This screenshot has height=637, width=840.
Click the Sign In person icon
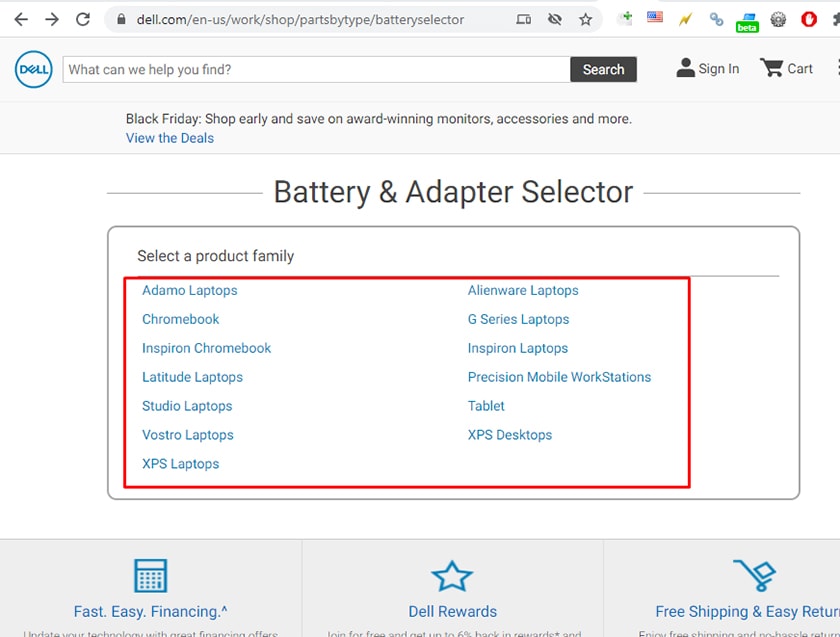(686, 68)
